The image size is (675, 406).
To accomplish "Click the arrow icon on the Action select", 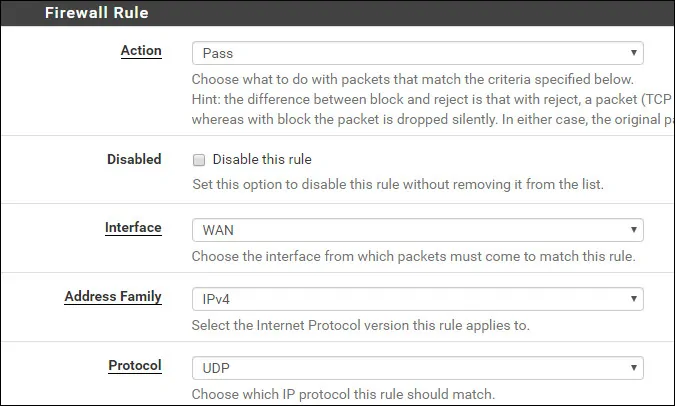I will pos(634,53).
